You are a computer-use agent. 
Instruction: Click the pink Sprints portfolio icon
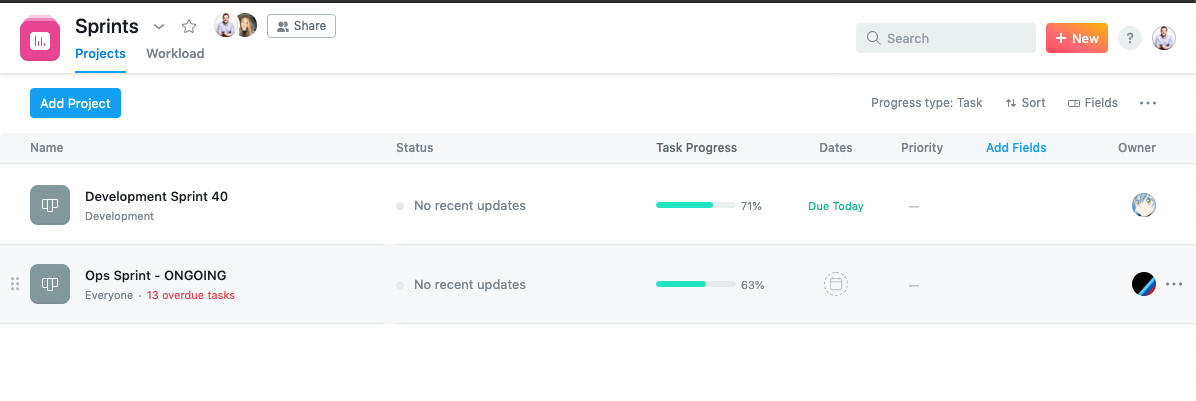click(x=40, y=40)
